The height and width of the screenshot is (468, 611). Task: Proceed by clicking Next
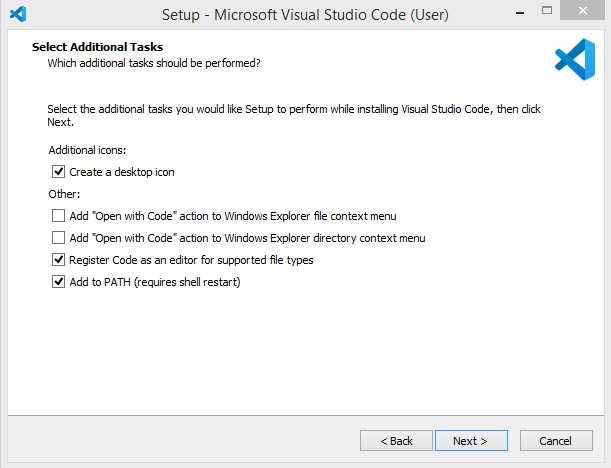tap(470, 441)
